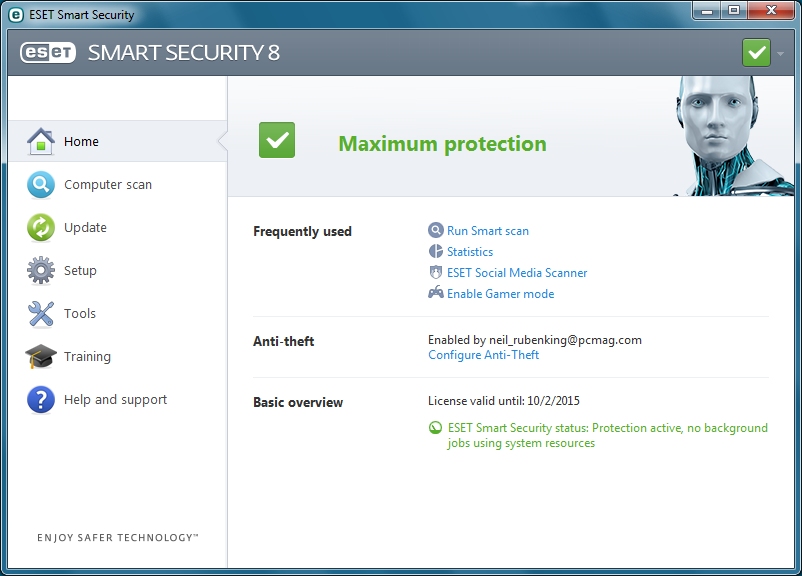Select the Home house icon

point(40,141)
